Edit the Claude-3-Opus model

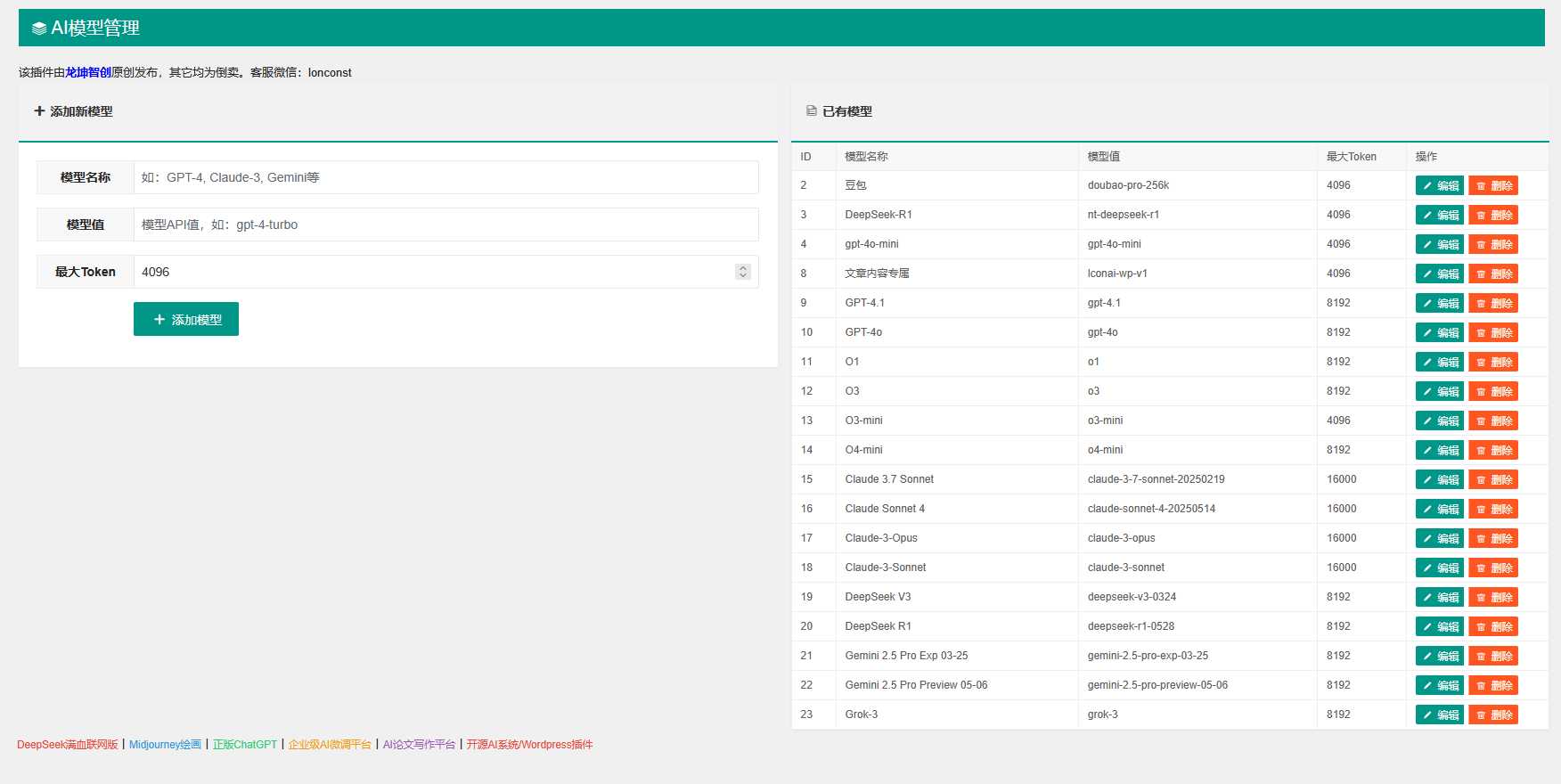pos(1439,538)
